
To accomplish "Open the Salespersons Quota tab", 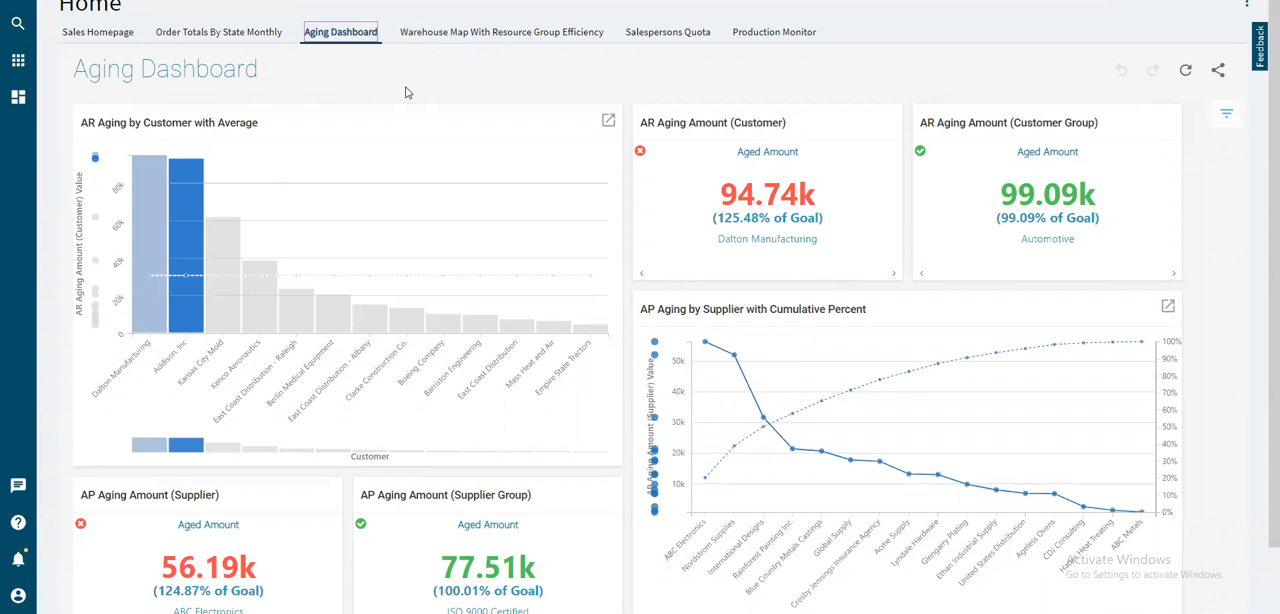I will [668, 32].
